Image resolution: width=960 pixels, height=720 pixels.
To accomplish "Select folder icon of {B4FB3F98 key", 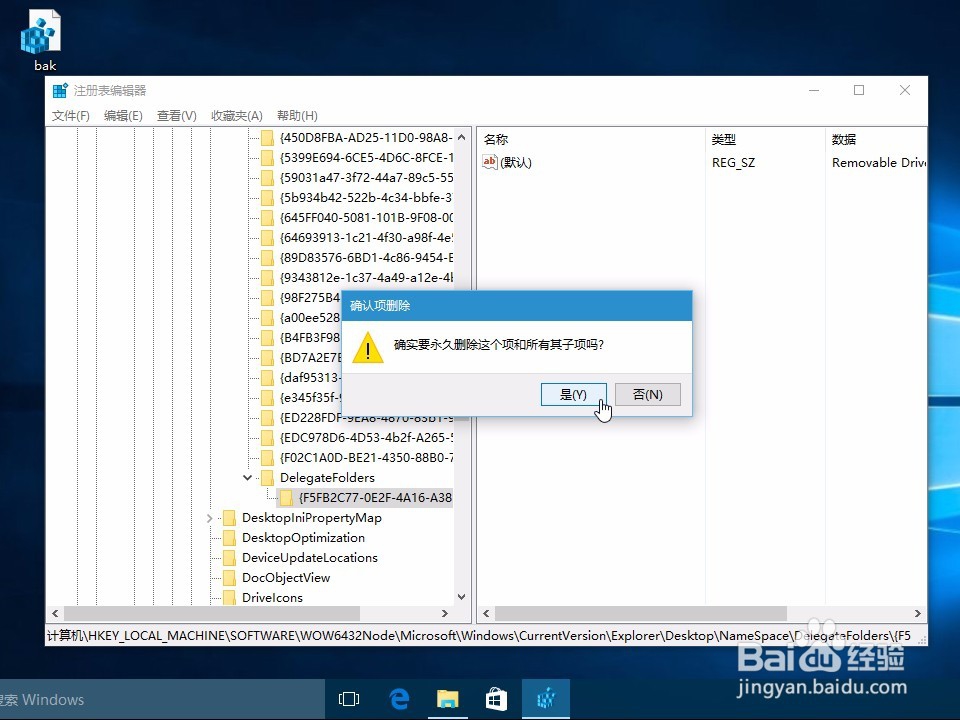I will tap(268, 338).
